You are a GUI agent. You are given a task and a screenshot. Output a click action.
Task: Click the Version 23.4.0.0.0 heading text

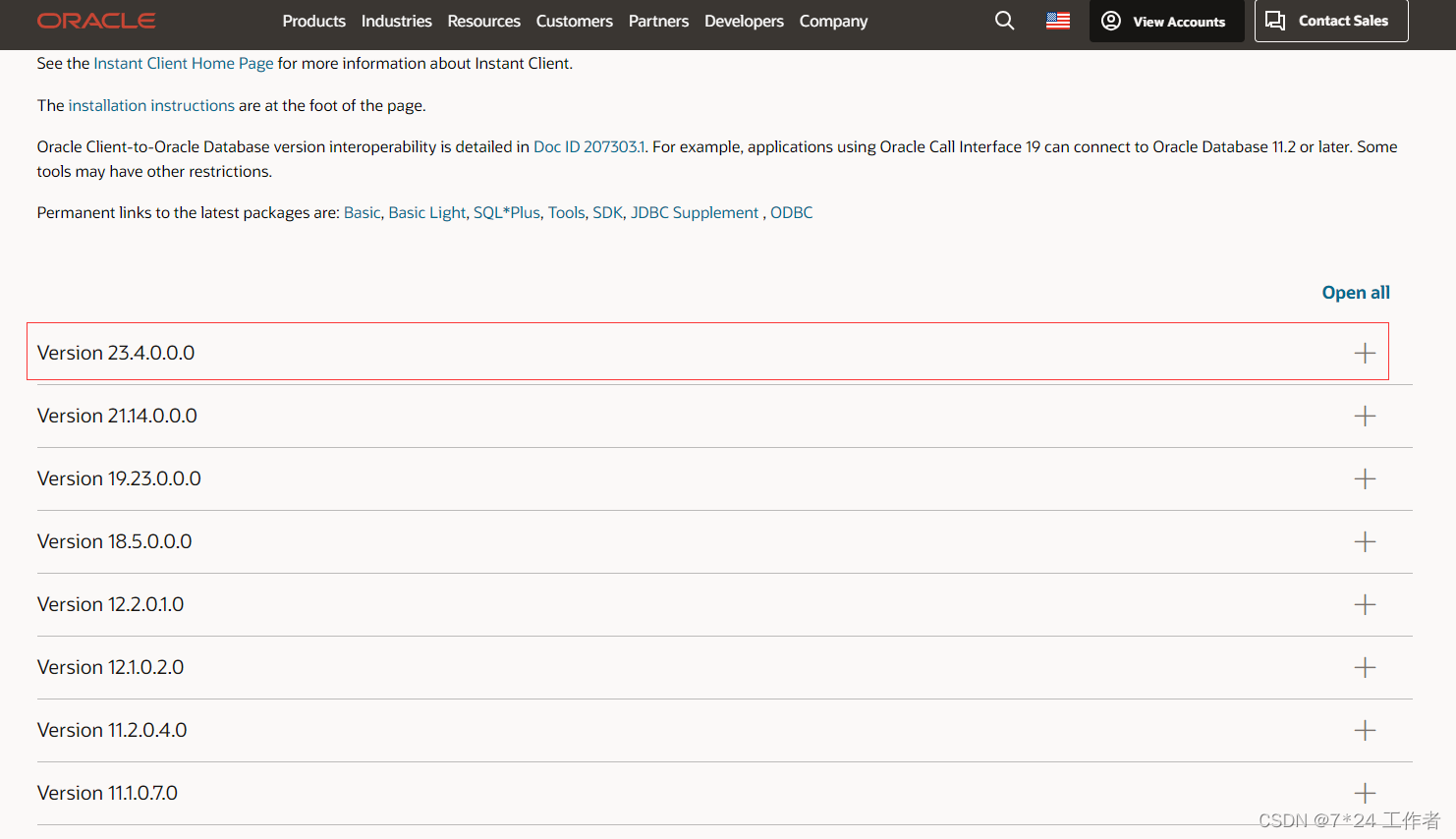116,353
